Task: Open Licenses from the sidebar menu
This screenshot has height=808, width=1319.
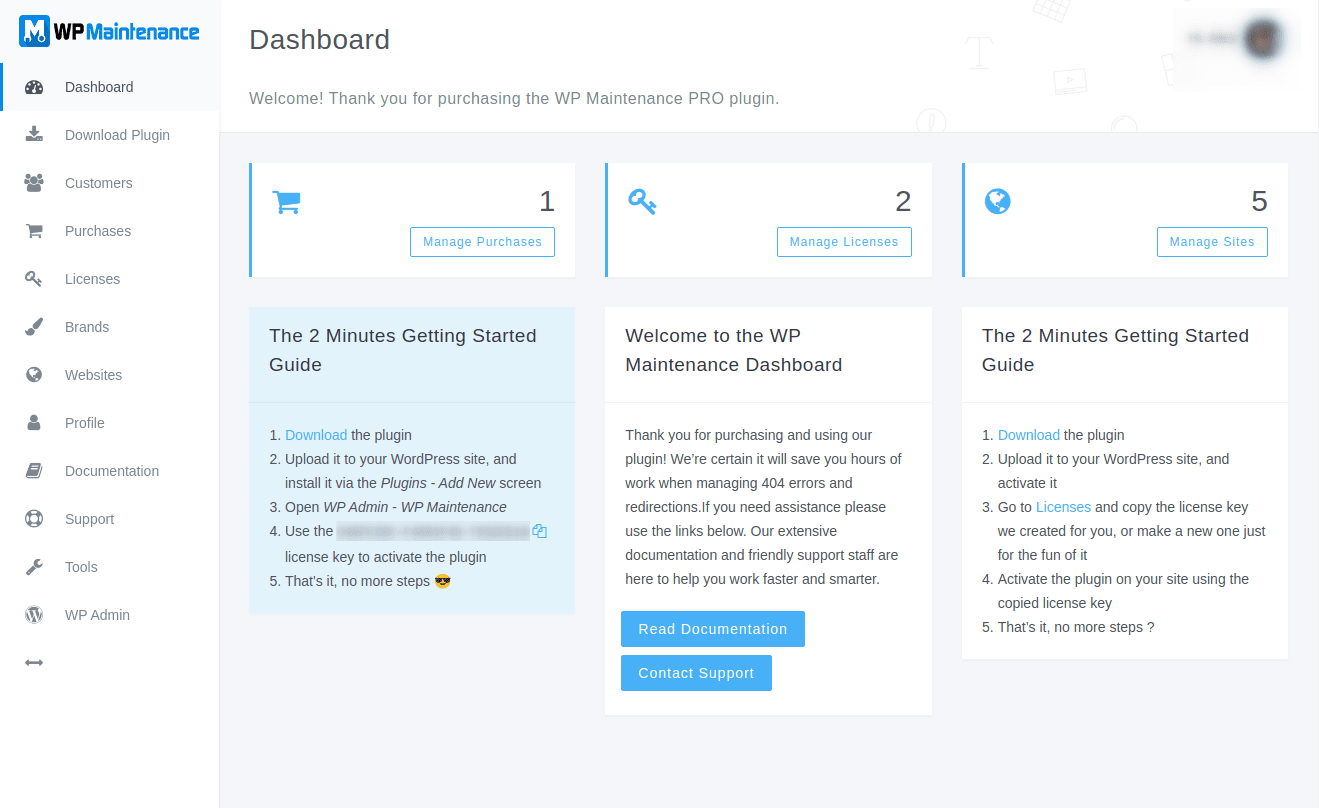Action: point(110,279)
